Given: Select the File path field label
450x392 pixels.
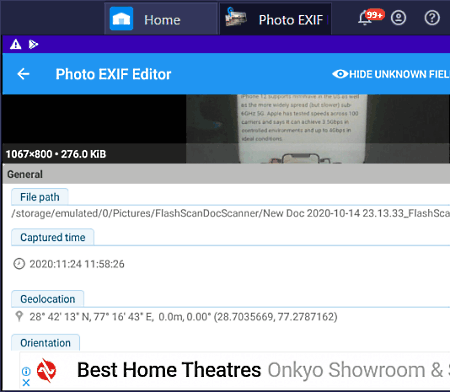Looking at the screenshot, I should coord(40,197).
